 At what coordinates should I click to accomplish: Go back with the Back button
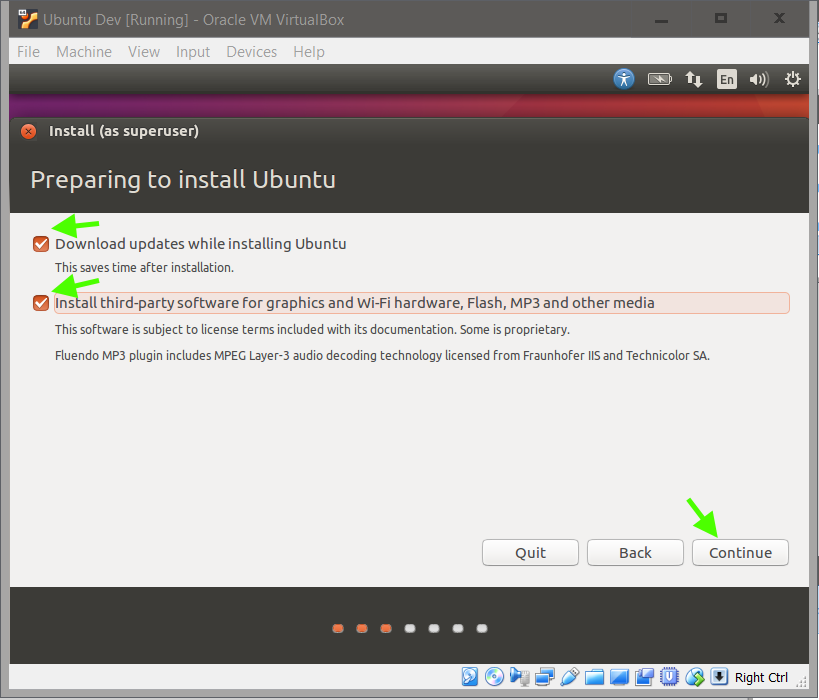635,553
